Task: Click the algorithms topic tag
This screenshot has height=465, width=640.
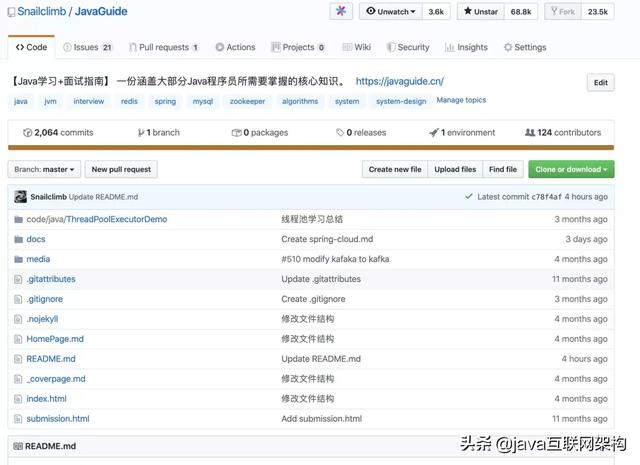Action: [x=300, y=101]
